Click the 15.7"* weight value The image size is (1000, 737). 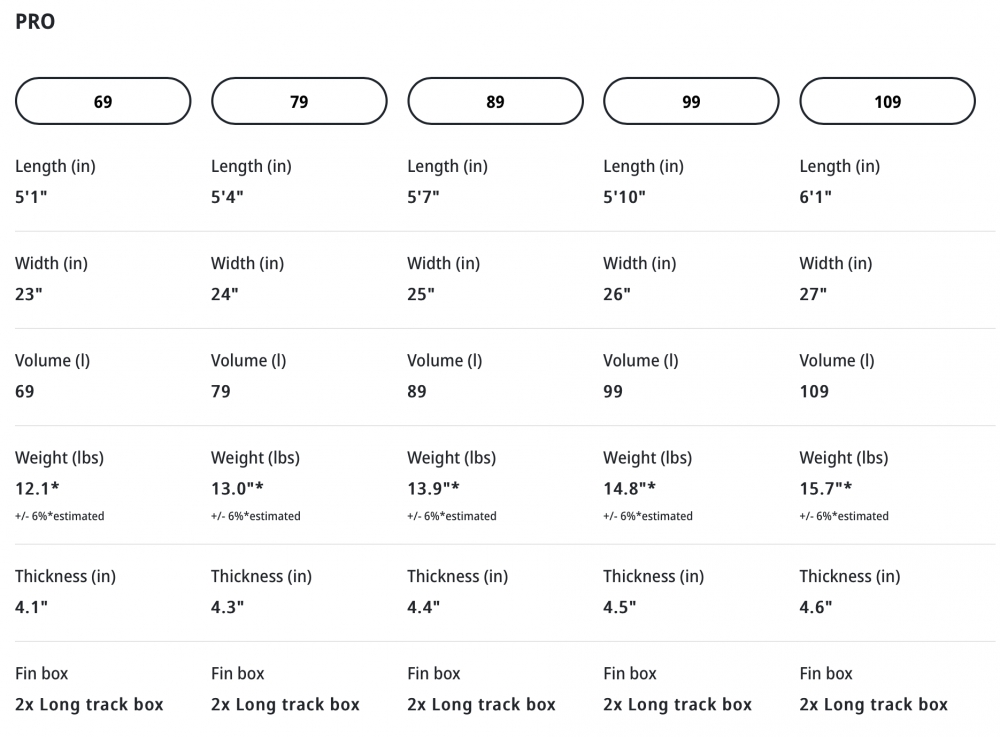pyautogui.click(x=825, y=488)
